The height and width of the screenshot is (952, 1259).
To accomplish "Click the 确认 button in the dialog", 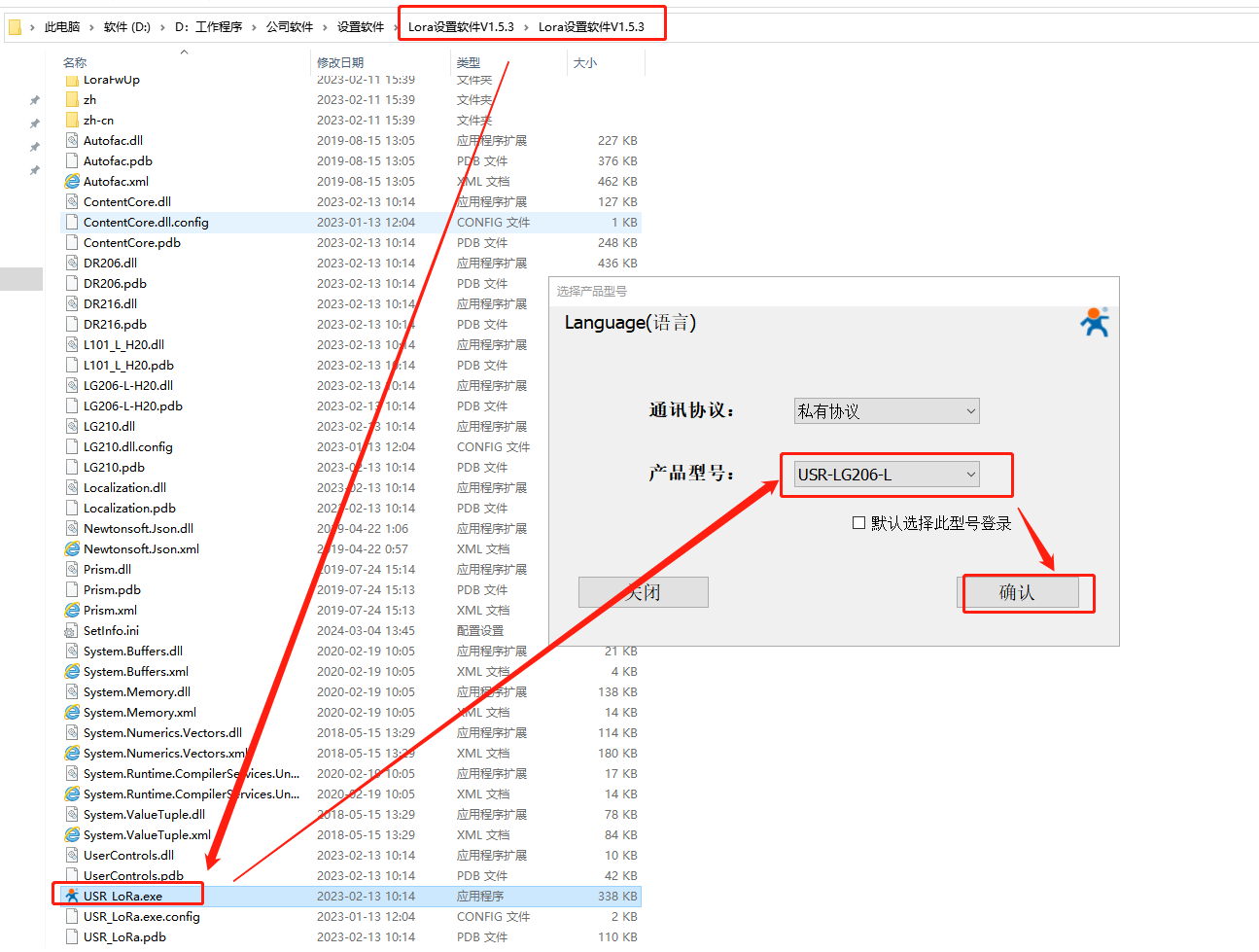I will pyautogui.click(x=1018, y=592).
